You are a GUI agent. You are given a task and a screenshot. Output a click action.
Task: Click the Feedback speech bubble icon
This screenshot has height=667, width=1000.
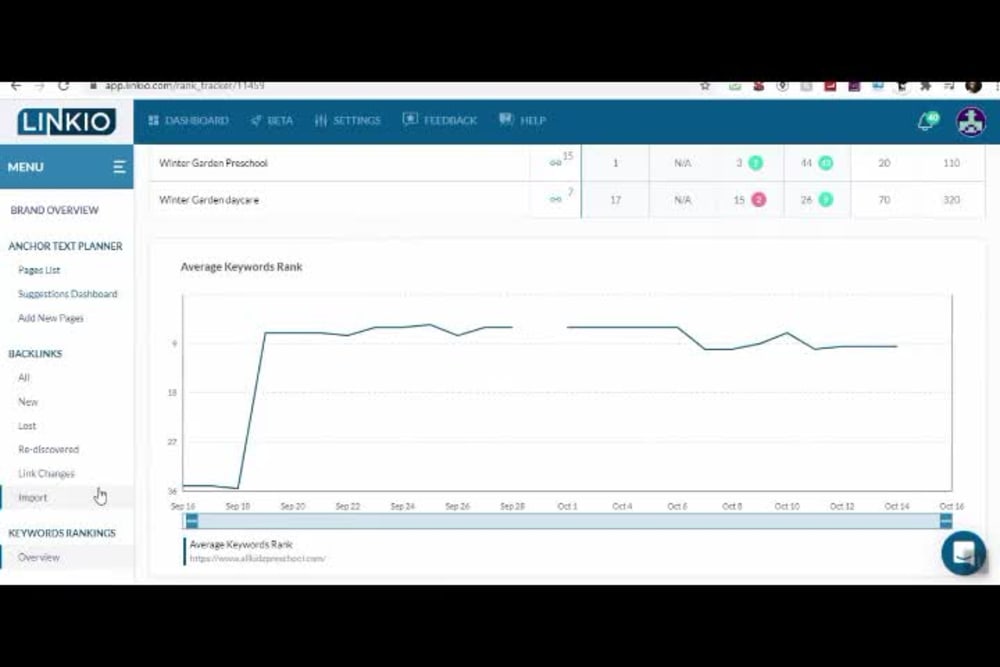(410, 119)
